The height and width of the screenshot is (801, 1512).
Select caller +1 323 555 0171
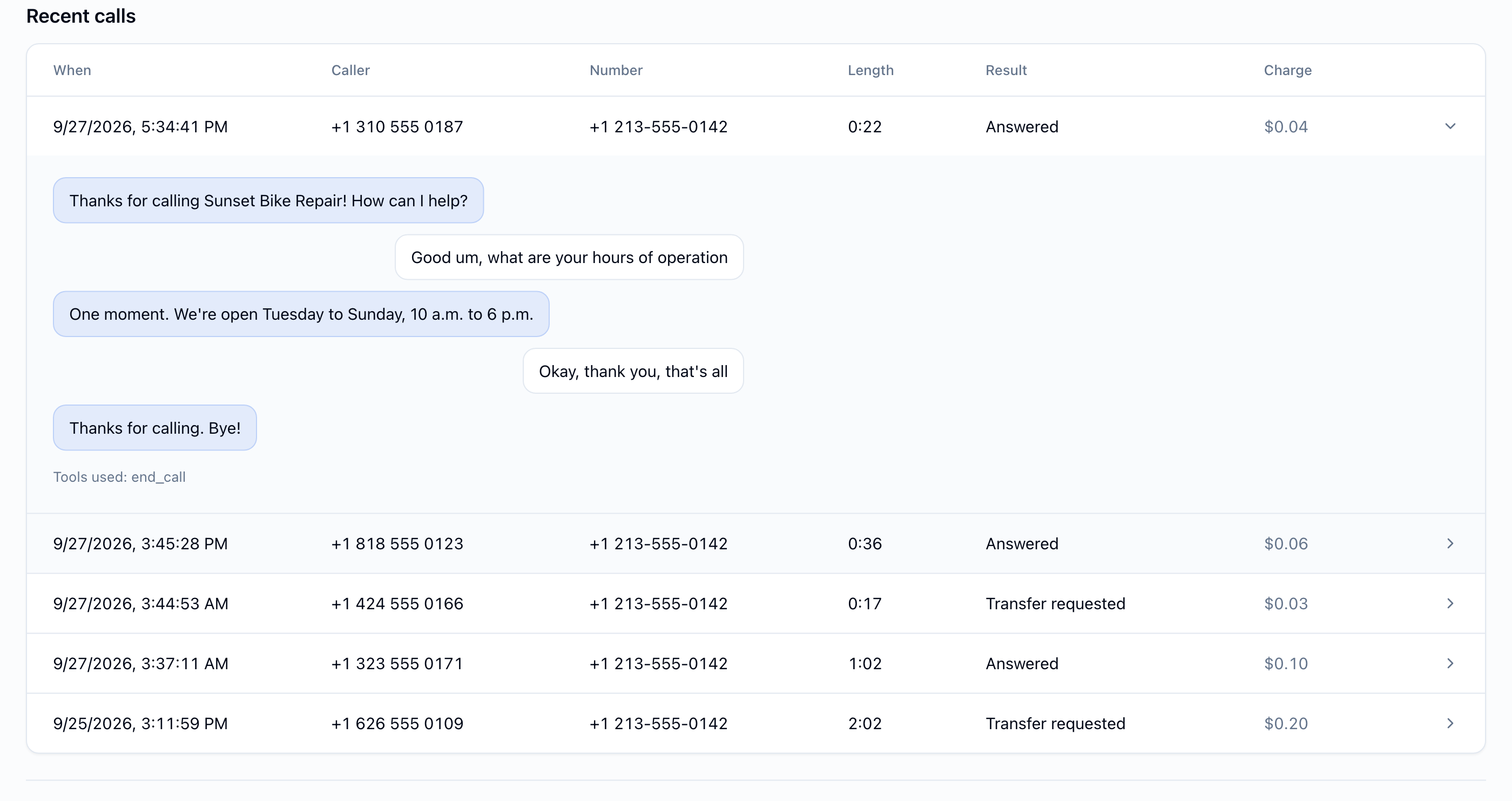click(397, 663)
